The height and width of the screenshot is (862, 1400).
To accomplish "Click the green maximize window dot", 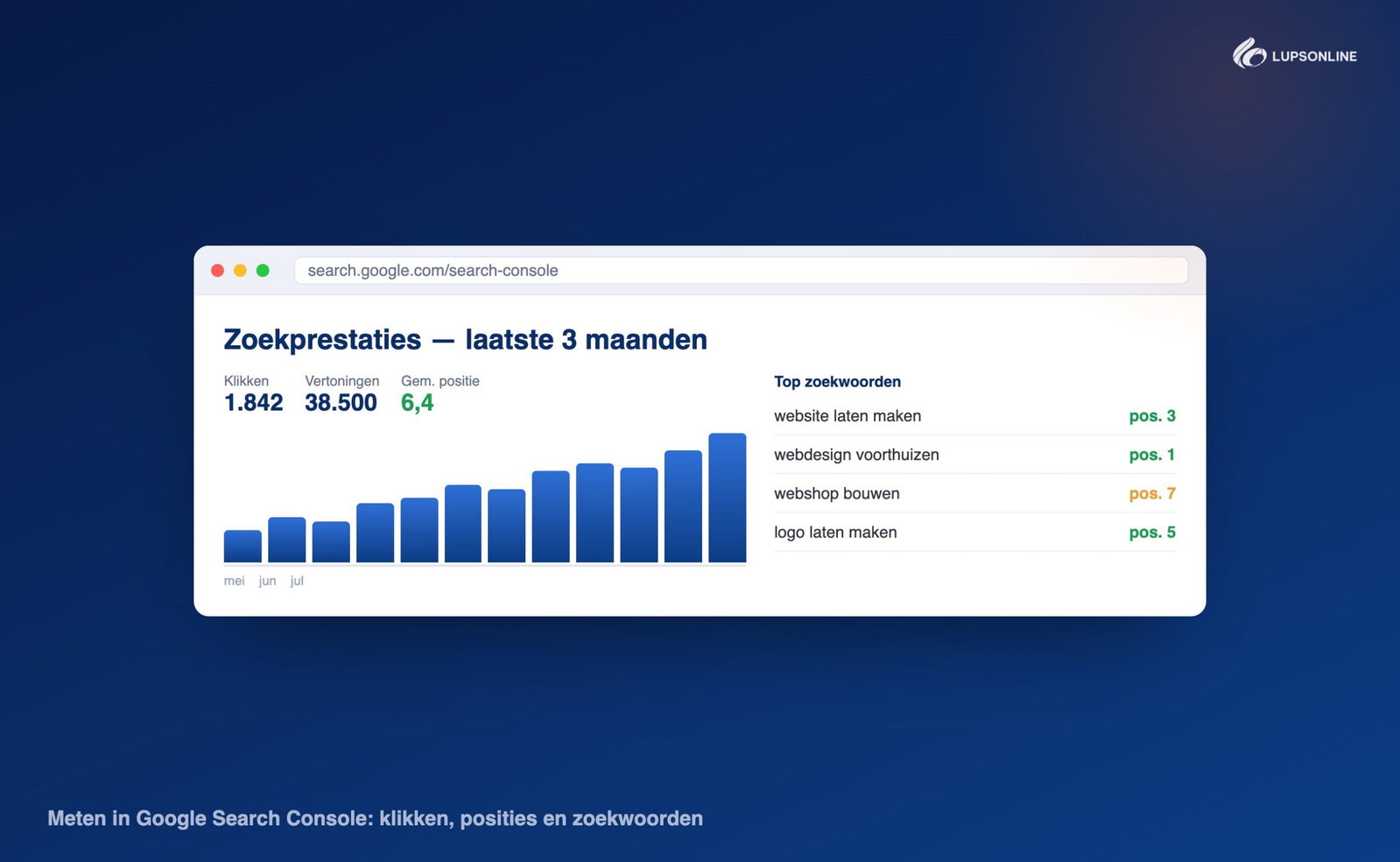I will 263,271.
